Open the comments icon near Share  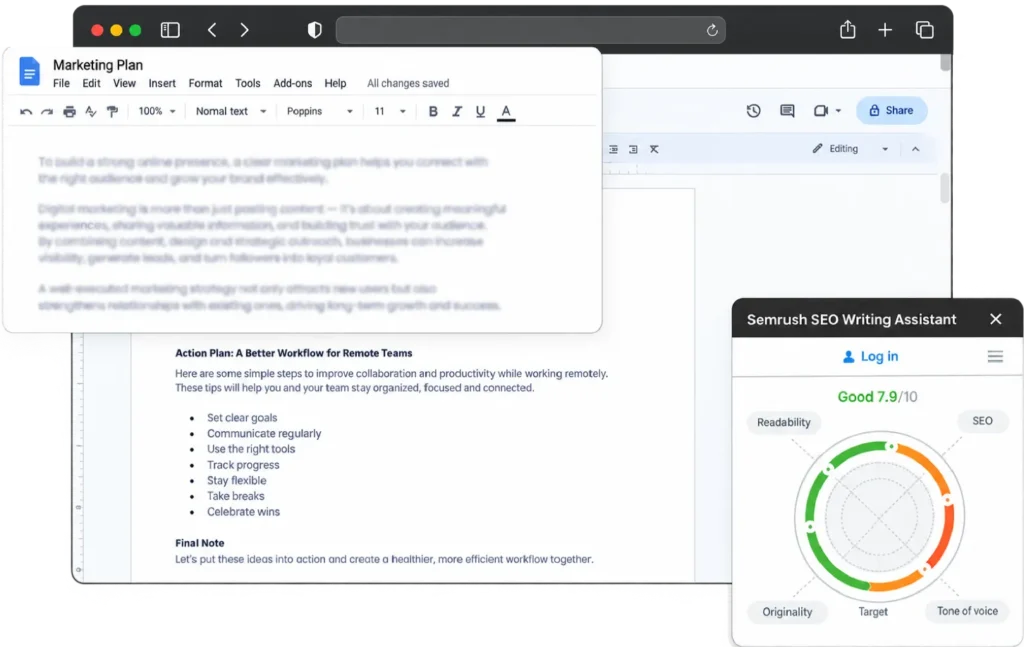coord(788,111)
